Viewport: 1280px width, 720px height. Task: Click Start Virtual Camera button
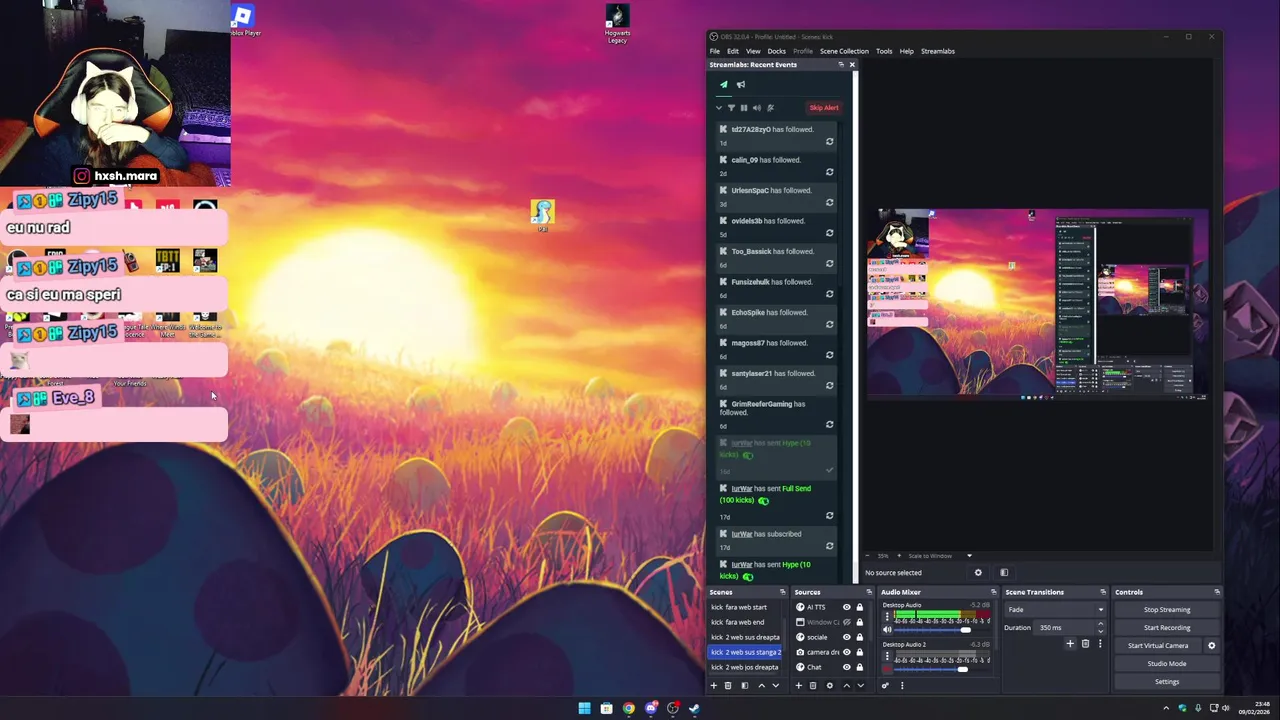pyautogui.click(x=1158, y=646)
